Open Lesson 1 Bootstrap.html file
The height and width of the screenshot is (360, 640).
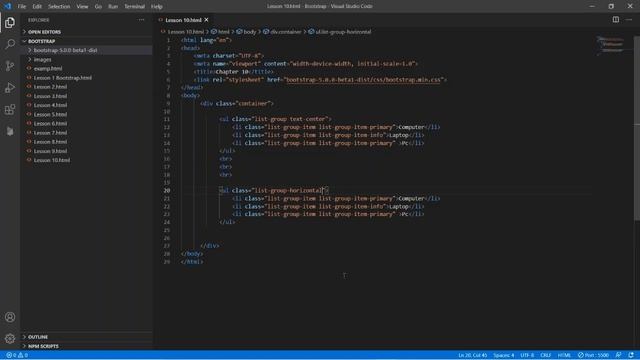(87, 78)
